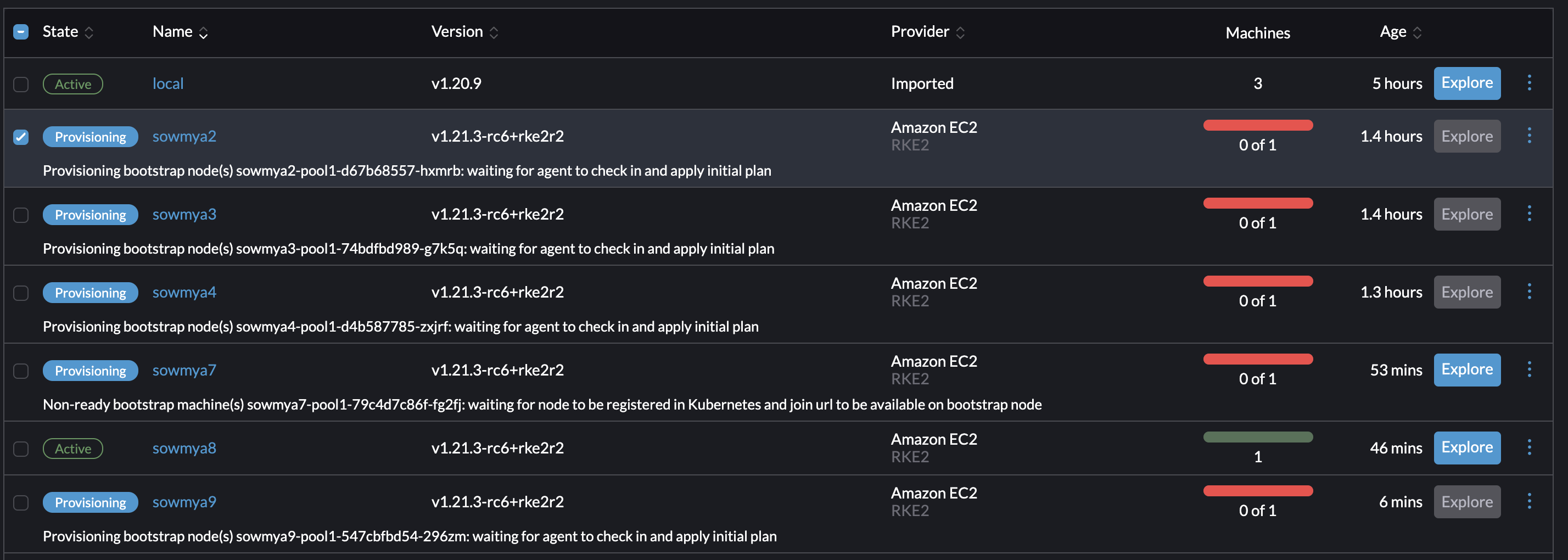Check the checkbox for the local cluster
The width and height of the screenshot is (1568, 560).
(x=21, y=84)
